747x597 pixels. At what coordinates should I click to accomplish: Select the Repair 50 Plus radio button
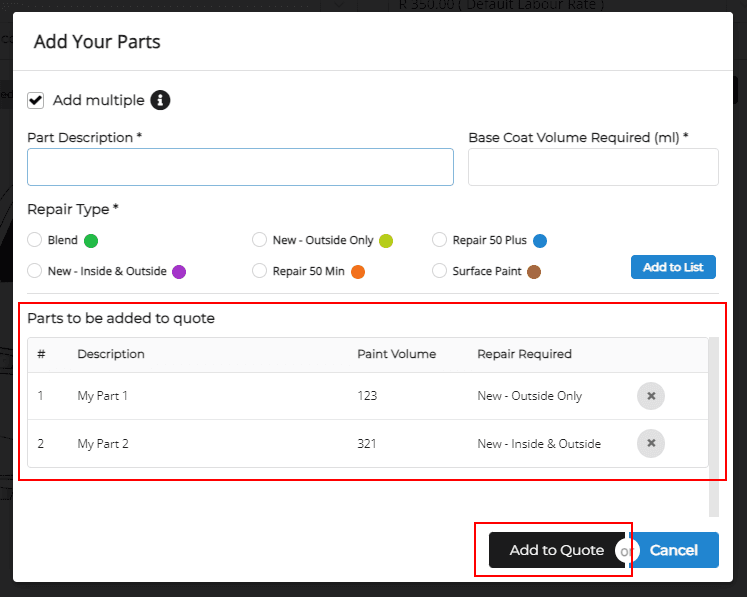click(440, 240)
